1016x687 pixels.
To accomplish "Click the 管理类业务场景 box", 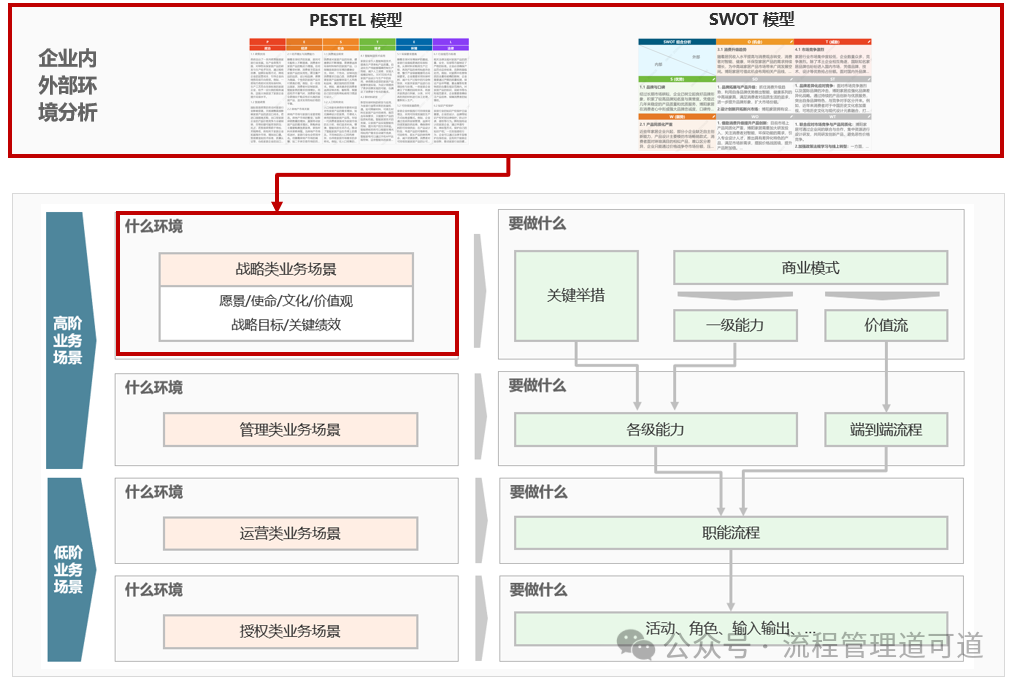I will tap(290, 429).
